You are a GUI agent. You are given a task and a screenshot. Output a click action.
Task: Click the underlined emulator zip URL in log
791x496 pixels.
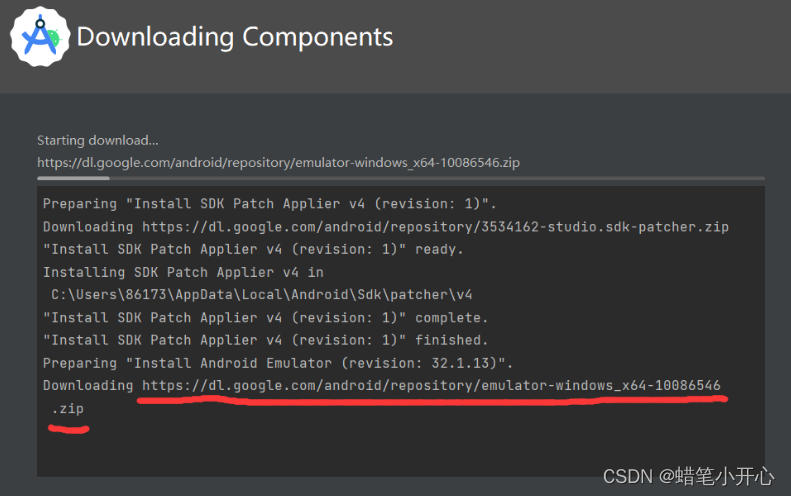(431, 385)
